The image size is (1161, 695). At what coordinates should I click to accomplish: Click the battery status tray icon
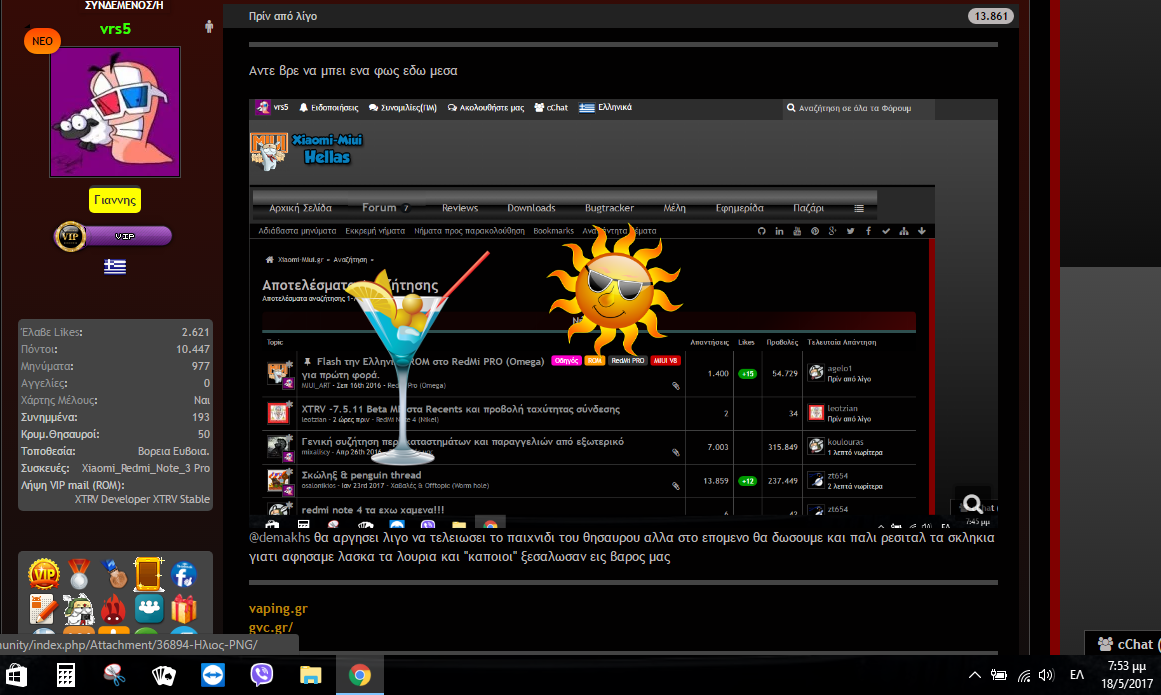click(x=999, y=675)
